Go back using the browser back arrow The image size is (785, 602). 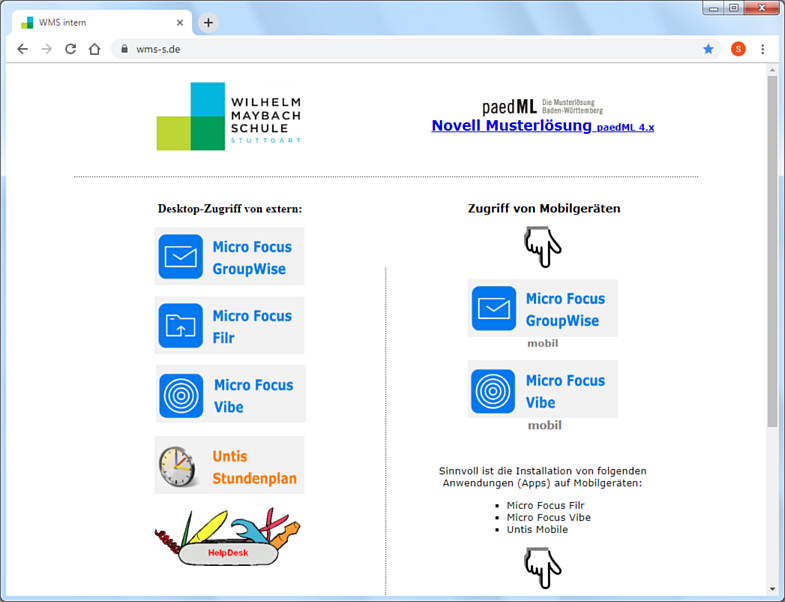[x=23, y=49]
